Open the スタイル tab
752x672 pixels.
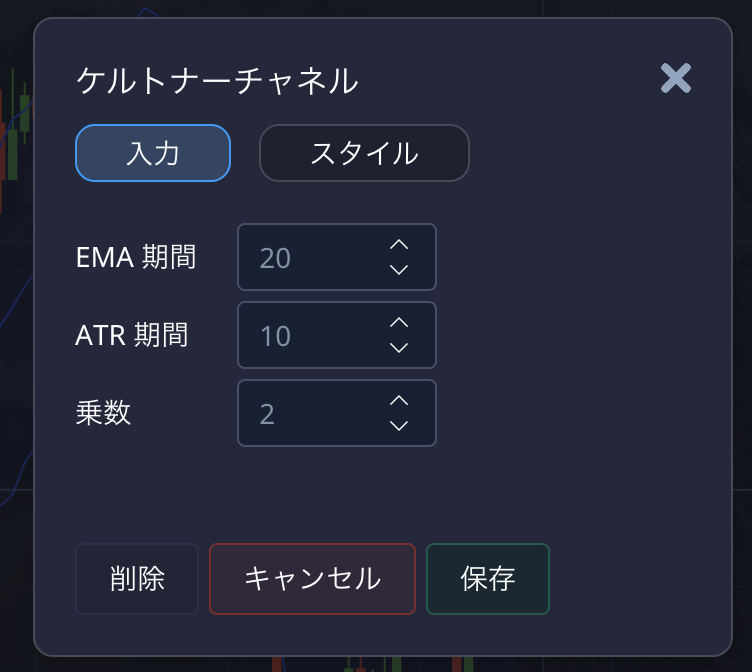364,153
